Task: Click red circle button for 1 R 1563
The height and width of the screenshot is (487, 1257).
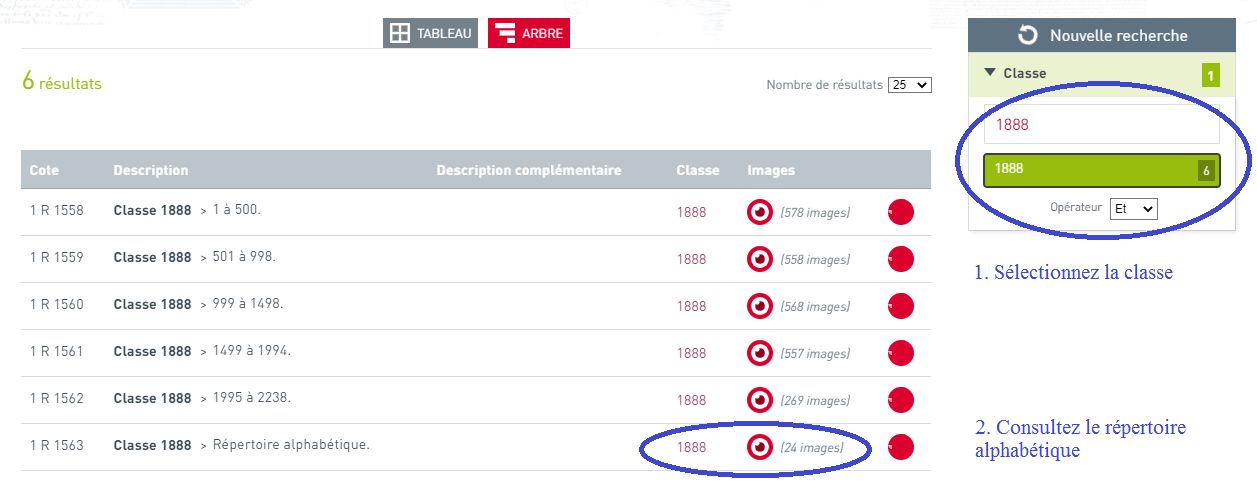Action: (900, 447)
